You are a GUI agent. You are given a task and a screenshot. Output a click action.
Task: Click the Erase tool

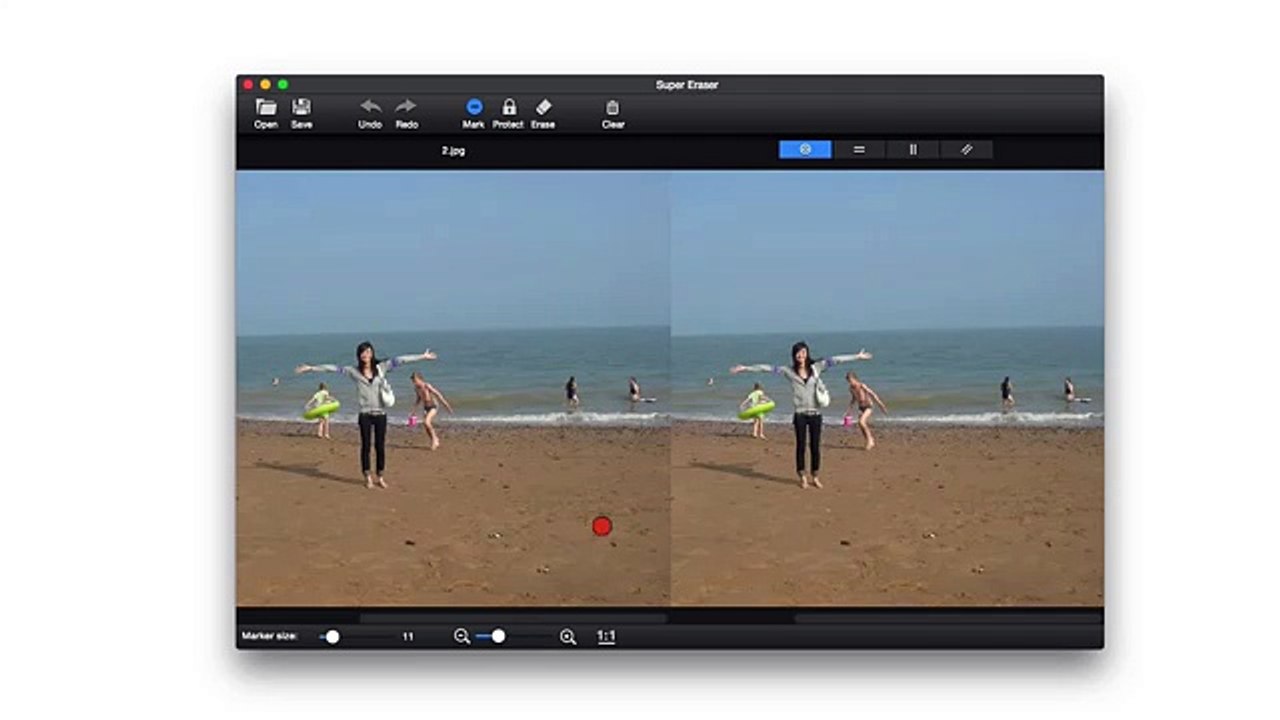[x=543, y=113]
